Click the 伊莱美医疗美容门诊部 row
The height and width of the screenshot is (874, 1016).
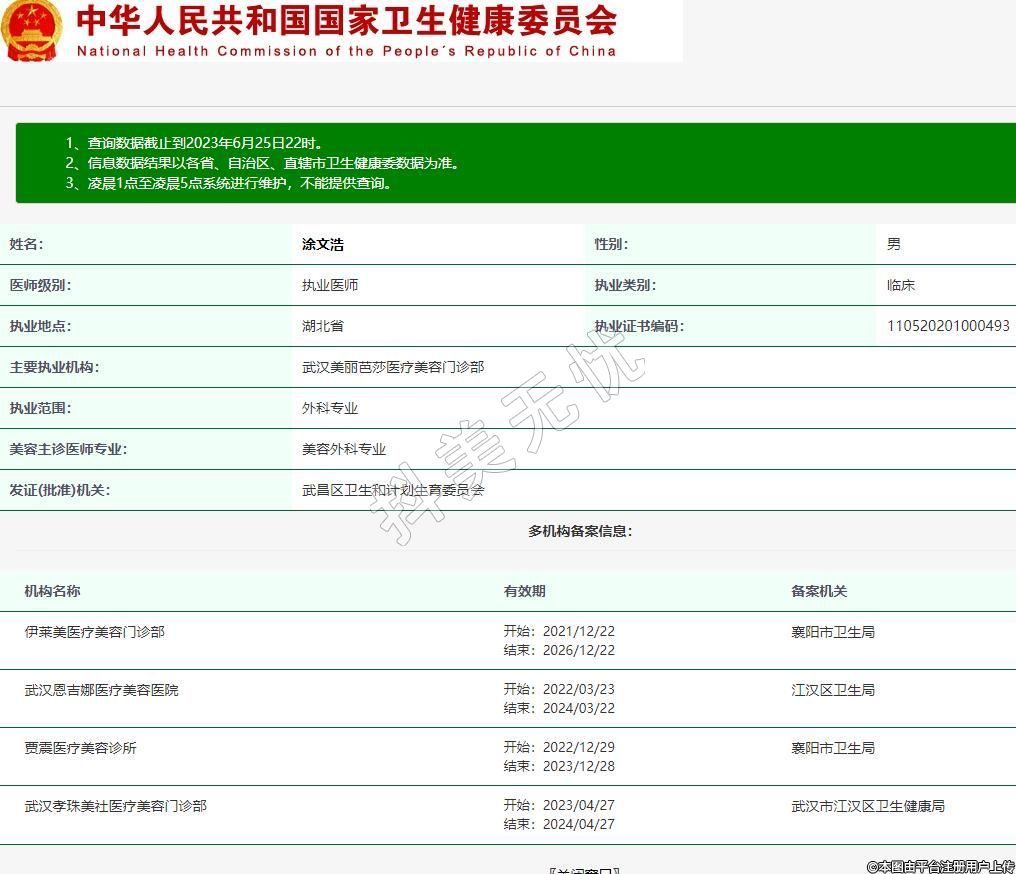click(x=95, y=632)
